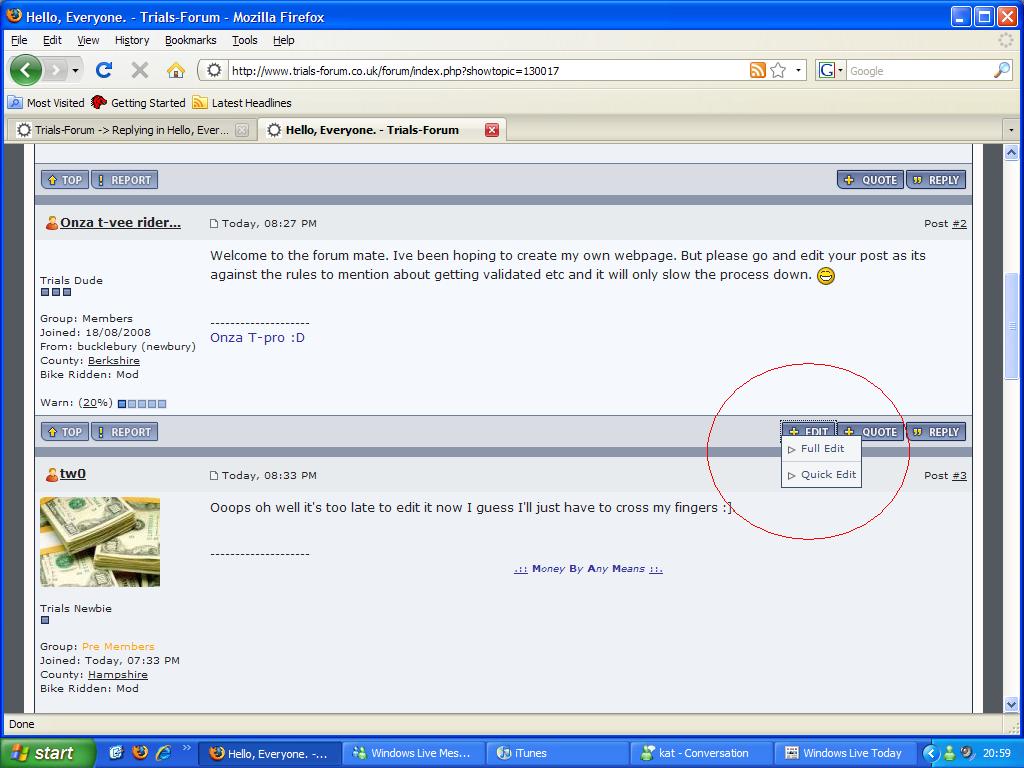Open the tw0 user profile link
This screenshot has width=1024, height=768.
72,474
